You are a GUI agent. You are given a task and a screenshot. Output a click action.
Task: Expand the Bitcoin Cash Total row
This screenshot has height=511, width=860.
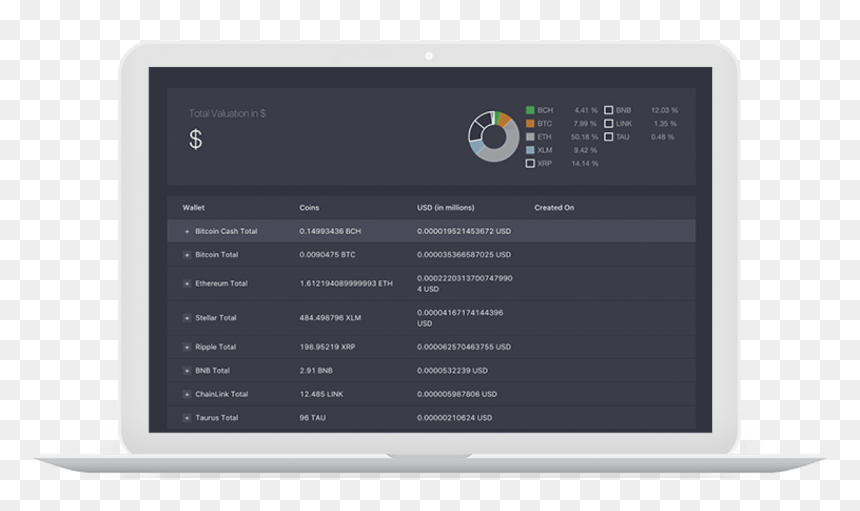point(186,231)
